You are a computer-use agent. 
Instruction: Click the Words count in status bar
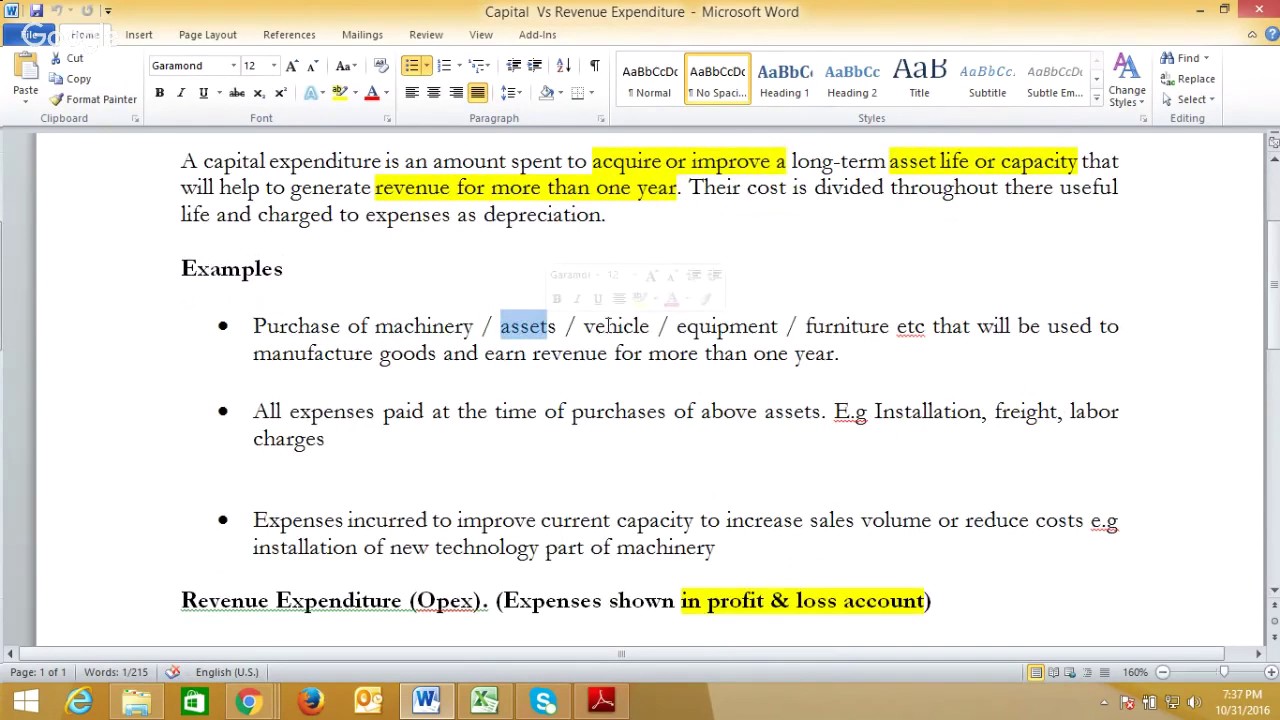(116, 672)
